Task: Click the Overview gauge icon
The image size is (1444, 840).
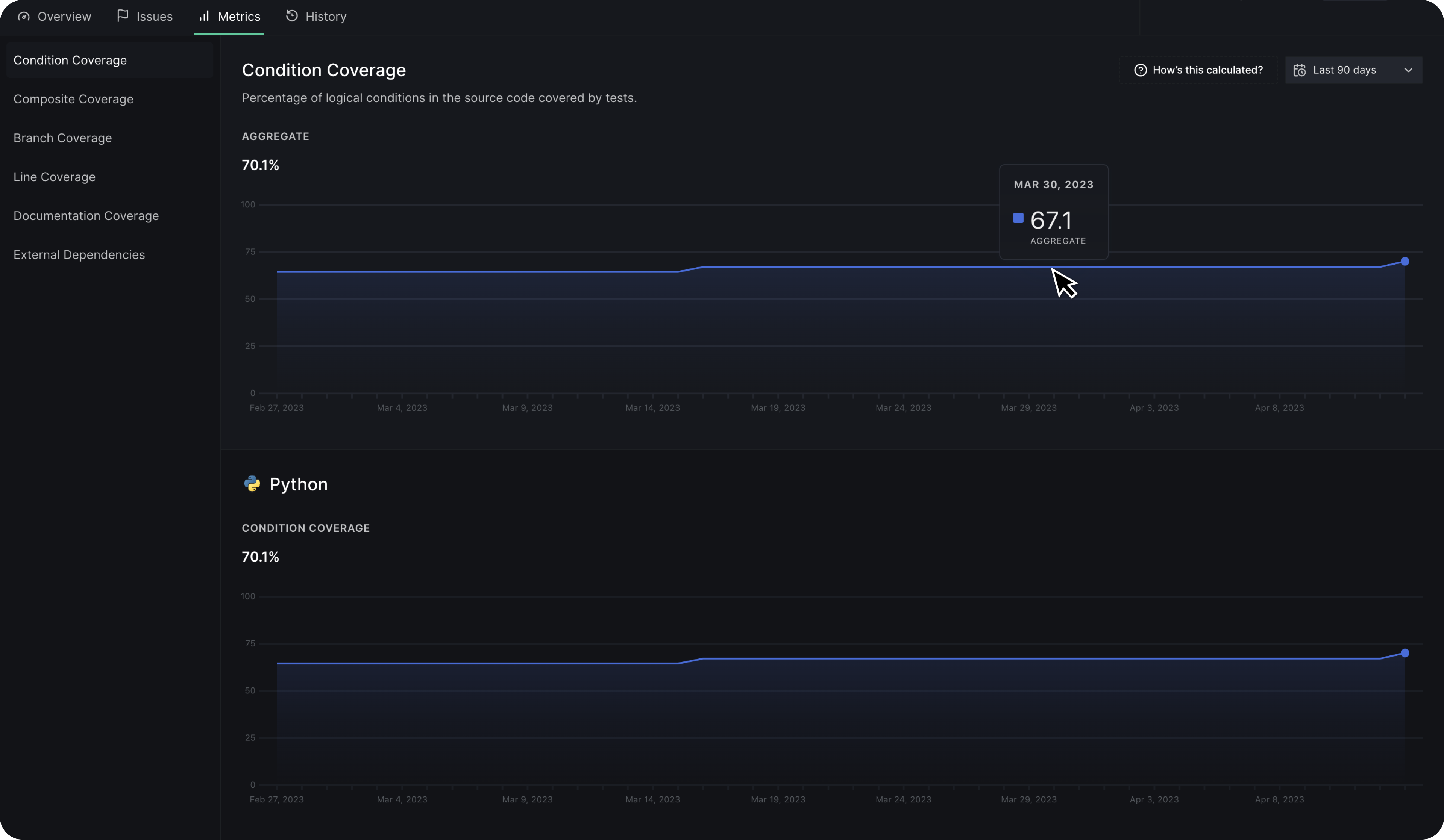Action: tap(23, 16)
